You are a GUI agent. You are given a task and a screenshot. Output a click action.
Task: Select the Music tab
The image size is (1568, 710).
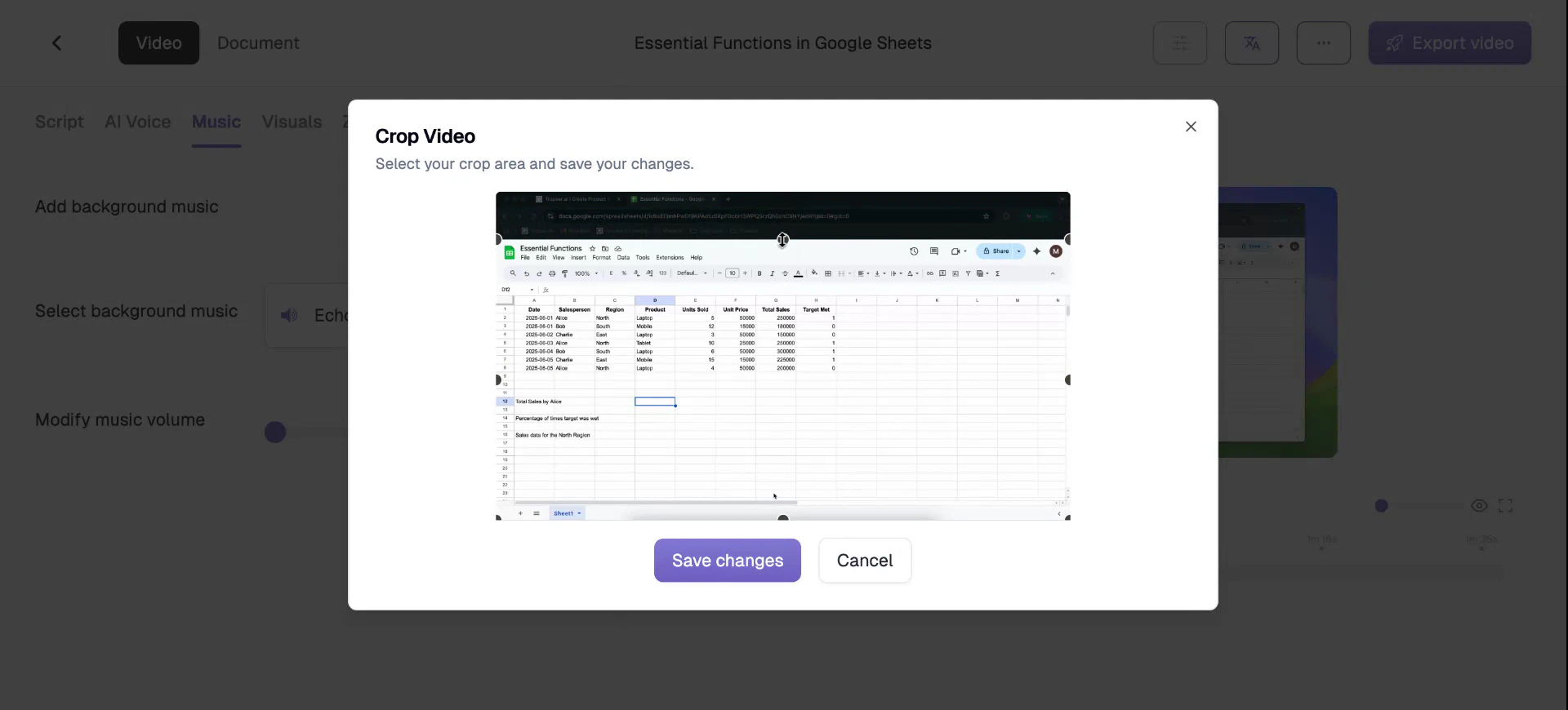pos(216,122)
